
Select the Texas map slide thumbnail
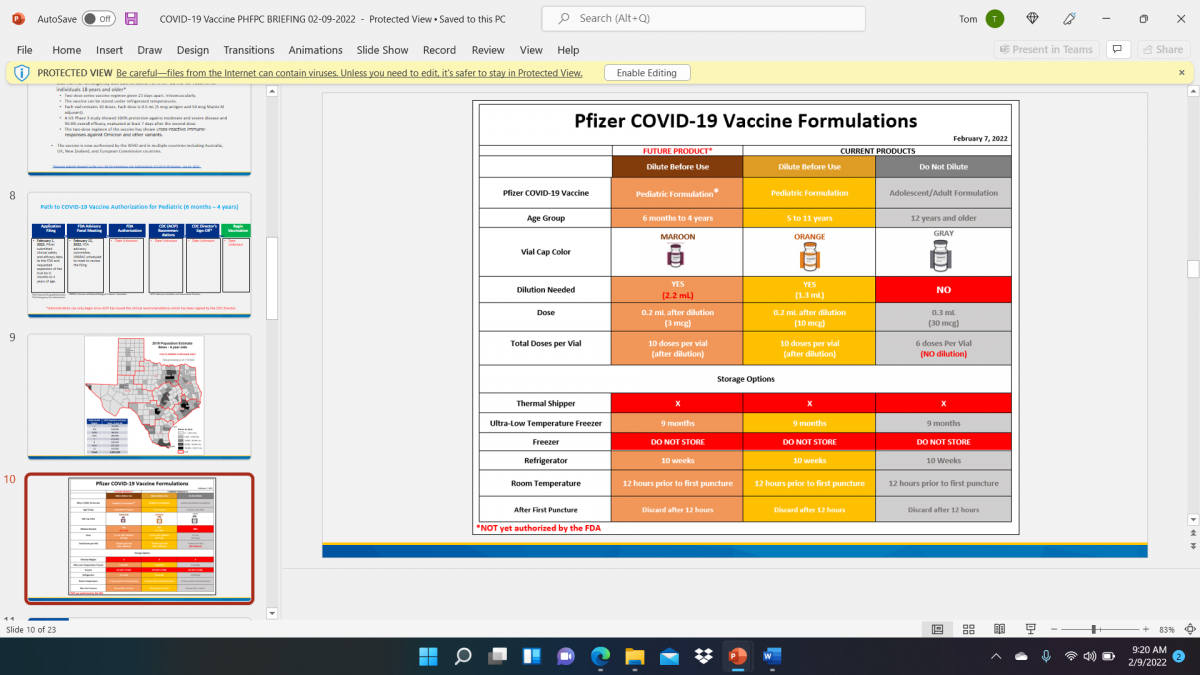(x=138, y=395)
